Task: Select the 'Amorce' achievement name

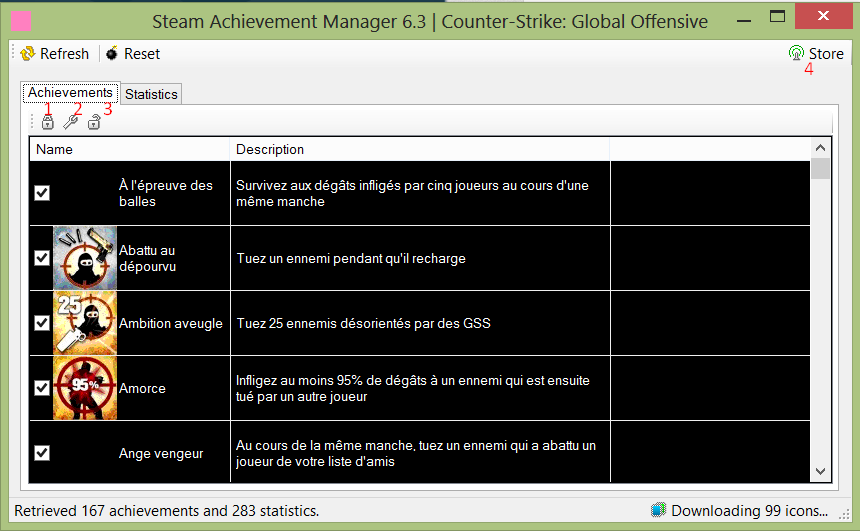Action: tap(142, 388)
